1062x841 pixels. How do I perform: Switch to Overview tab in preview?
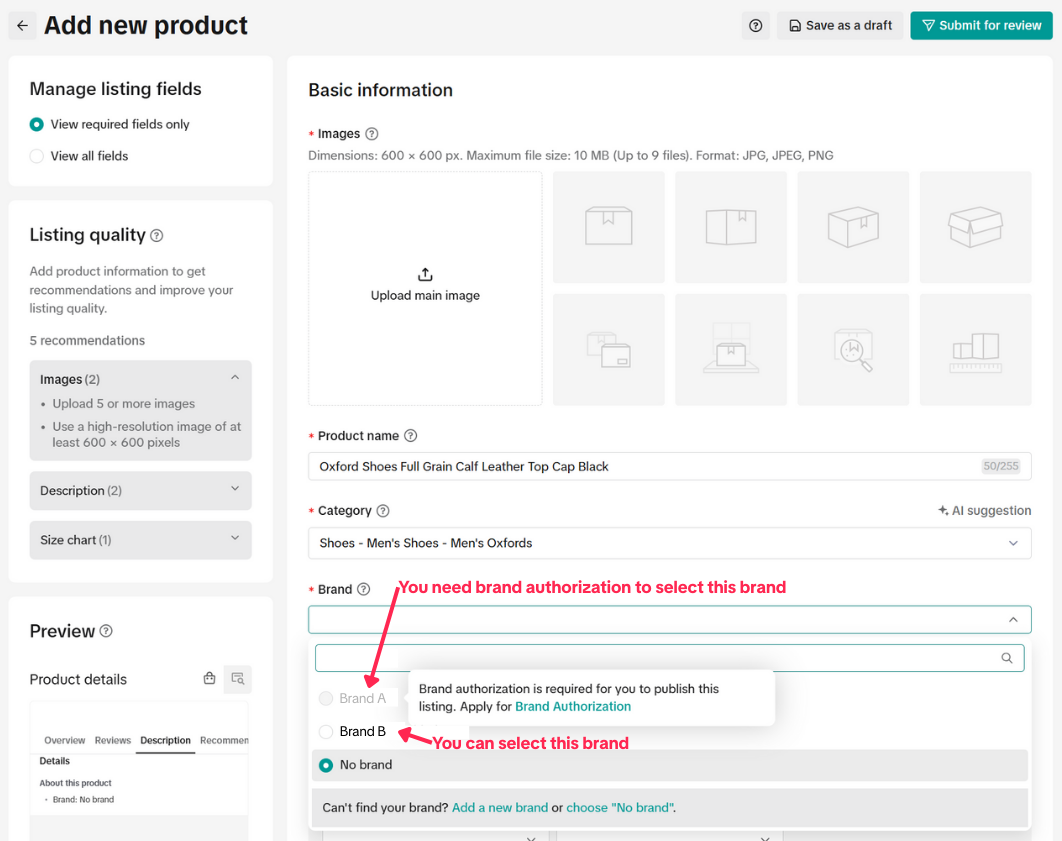click(x=65, y=741)
